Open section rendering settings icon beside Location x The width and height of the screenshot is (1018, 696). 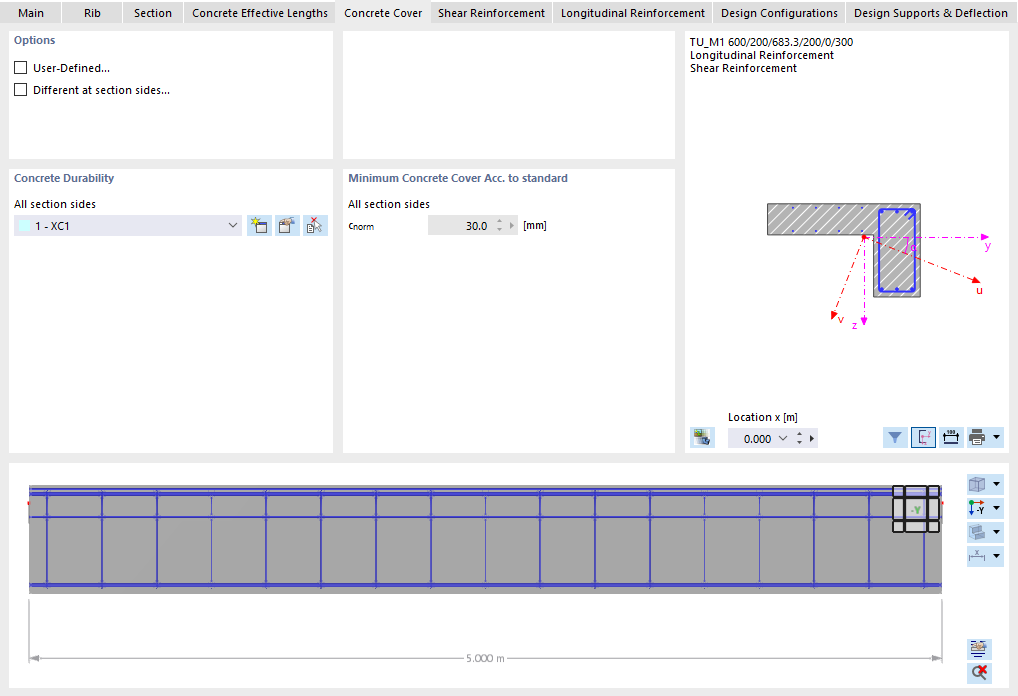(x=702, y=438)
